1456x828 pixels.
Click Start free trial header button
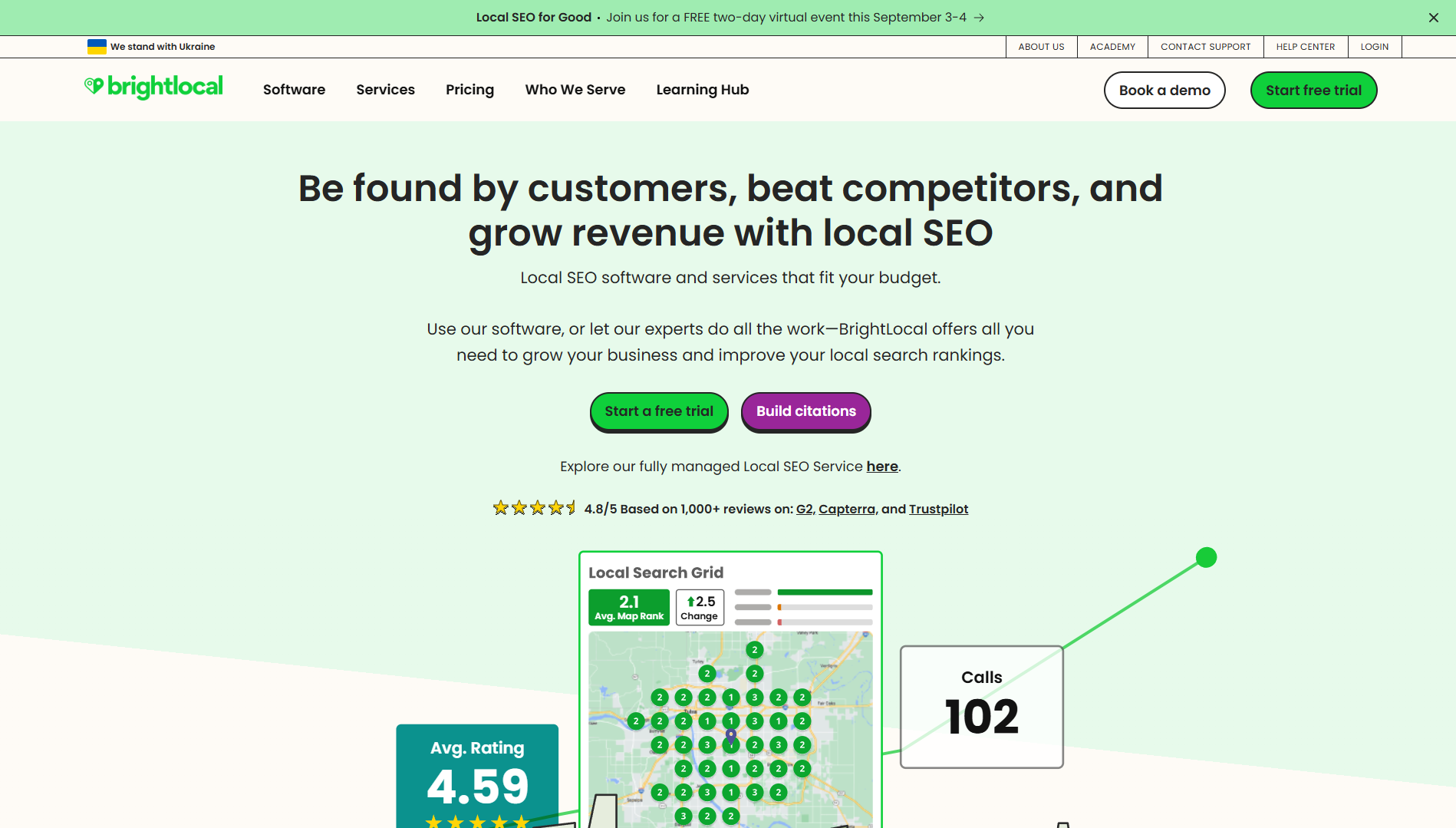click(1313, 91)
